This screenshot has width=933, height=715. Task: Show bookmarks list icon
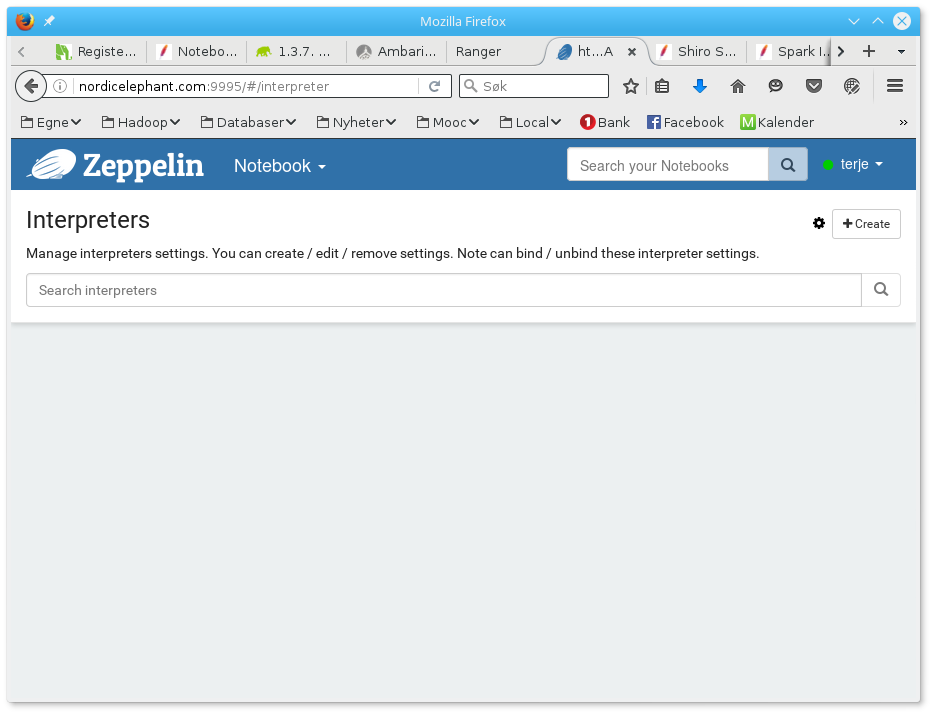[x=662, y=86]
